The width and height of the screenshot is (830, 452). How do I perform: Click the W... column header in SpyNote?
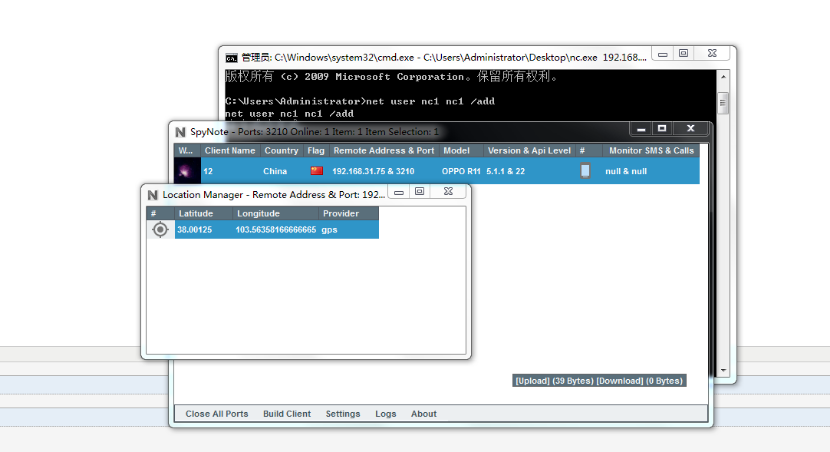[187, 150]
